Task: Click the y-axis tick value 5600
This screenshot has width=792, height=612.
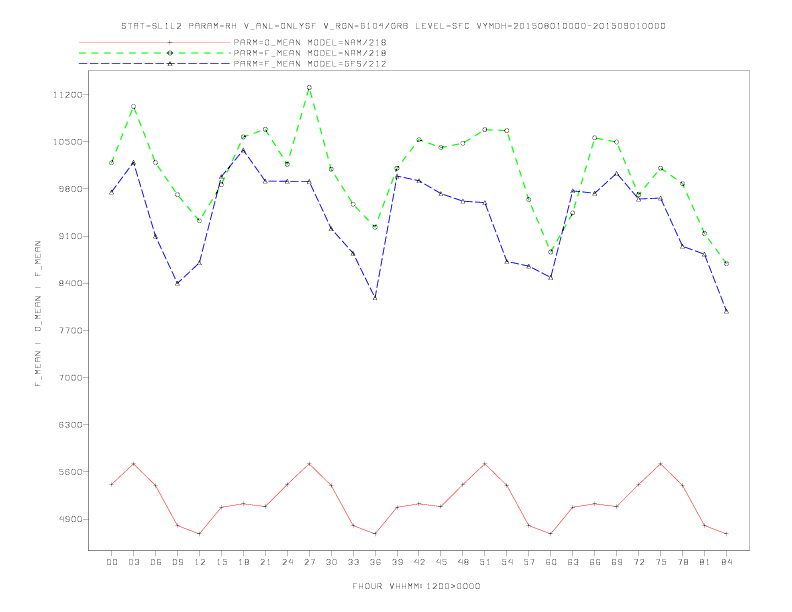Action: click(70, 472)
